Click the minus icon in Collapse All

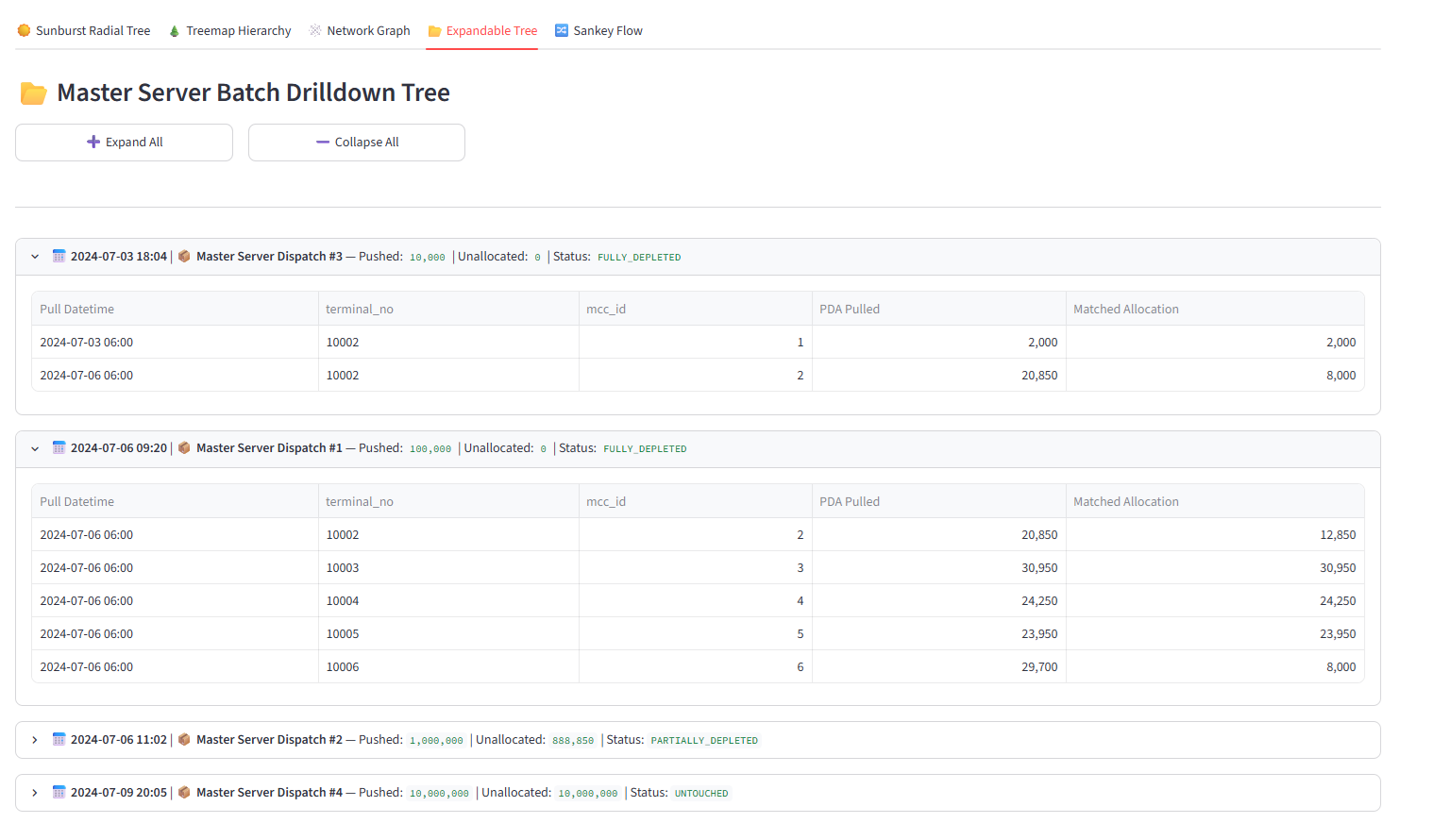323,143
